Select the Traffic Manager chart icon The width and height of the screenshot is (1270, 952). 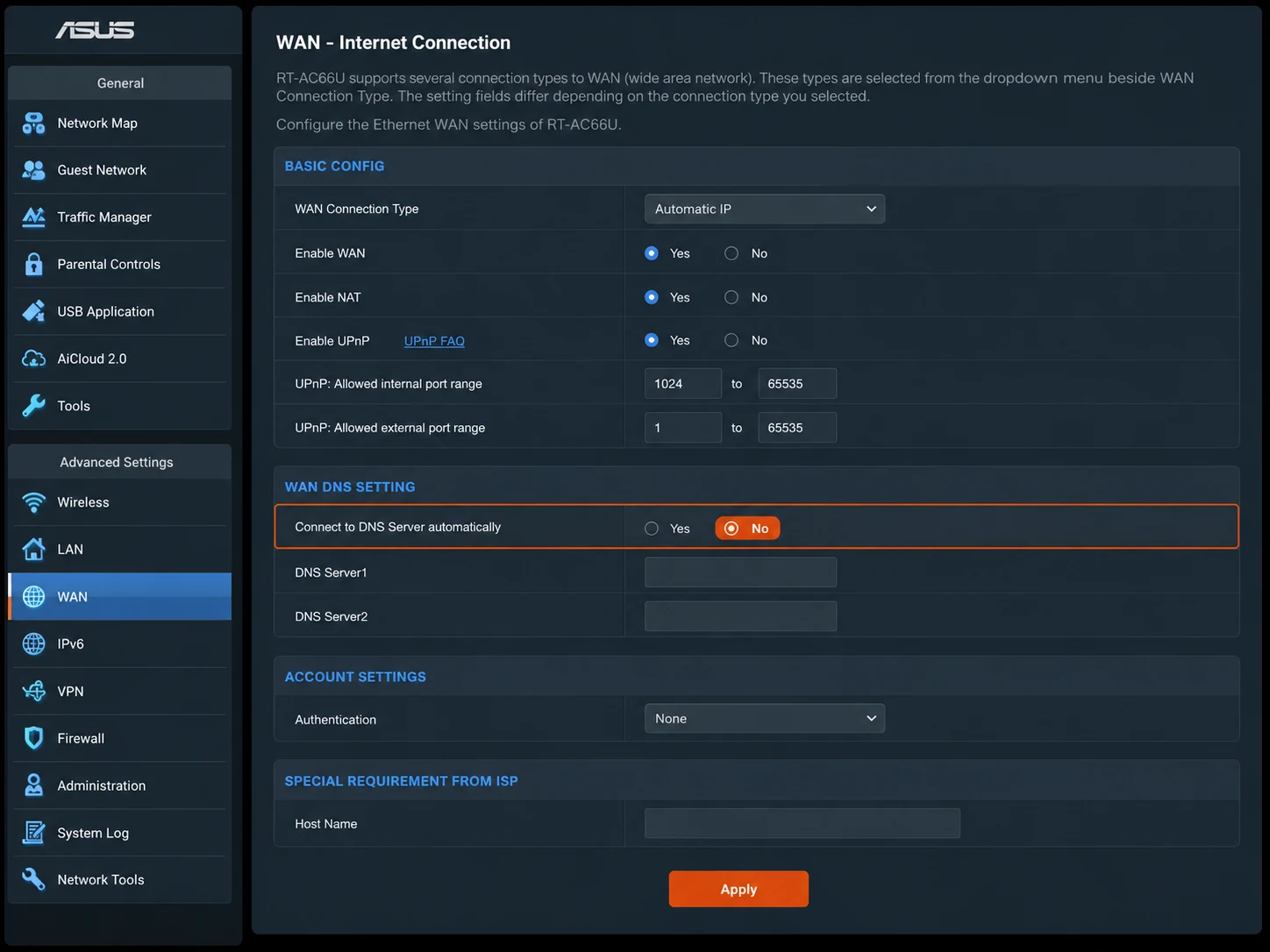(33, 217)
